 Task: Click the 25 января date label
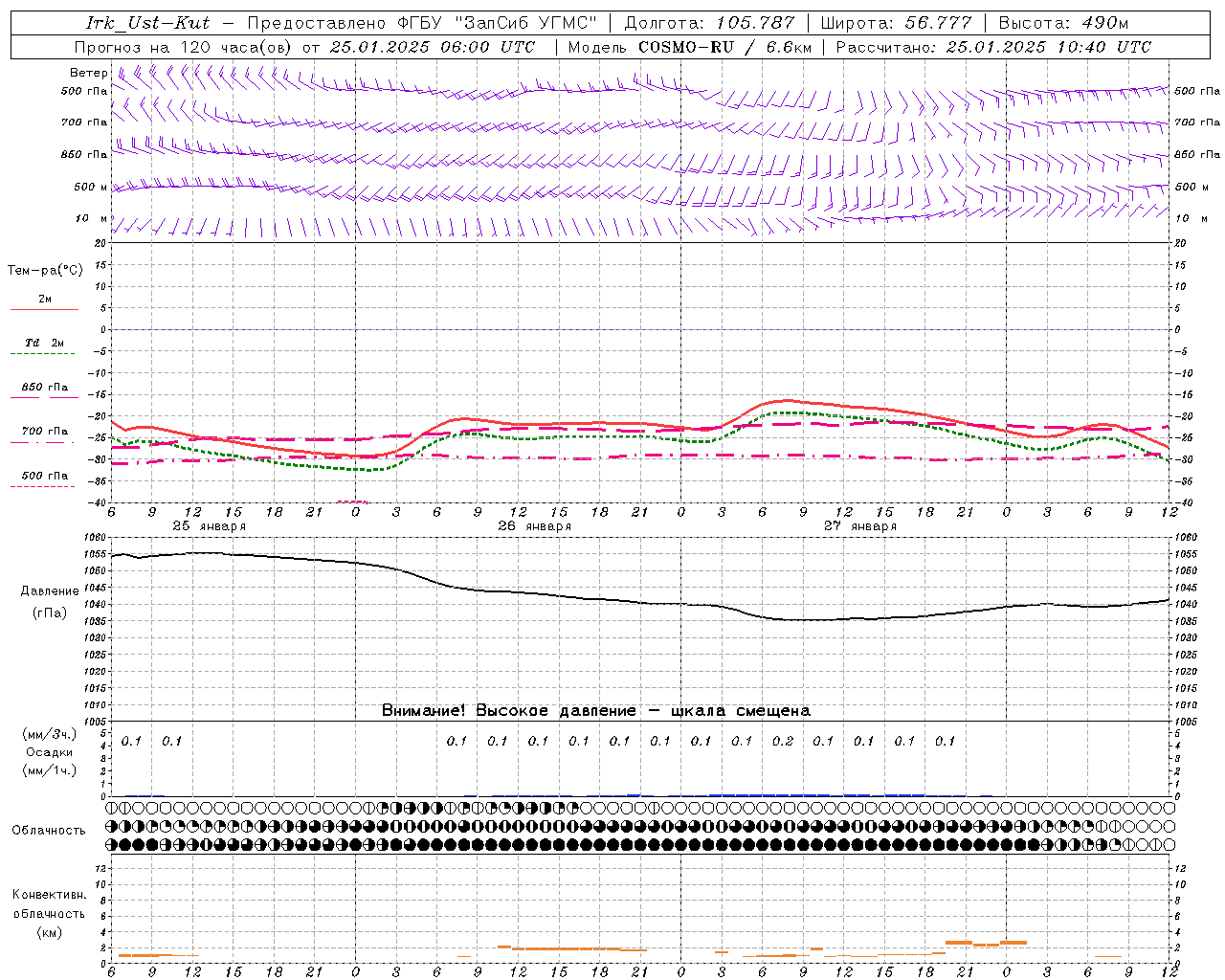(209, 526)
